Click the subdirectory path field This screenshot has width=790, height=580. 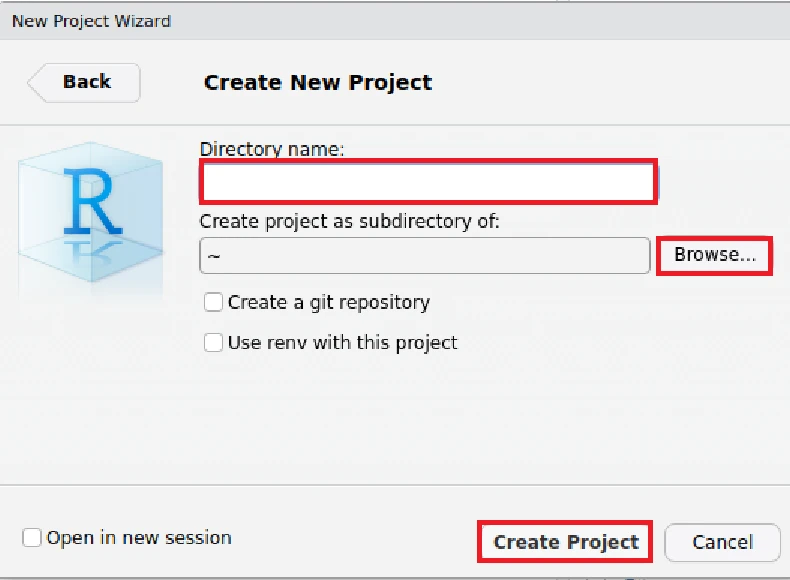pyautogui.click(x=425, y=255)
